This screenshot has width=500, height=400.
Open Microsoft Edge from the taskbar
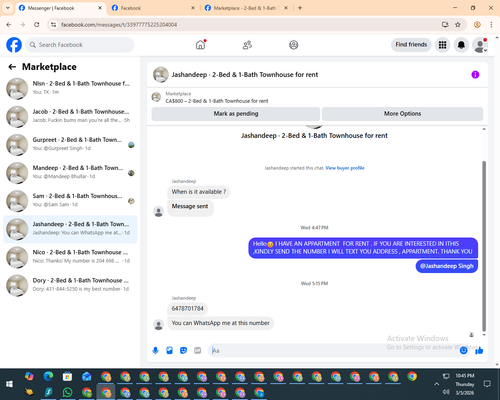click(48, 376)
